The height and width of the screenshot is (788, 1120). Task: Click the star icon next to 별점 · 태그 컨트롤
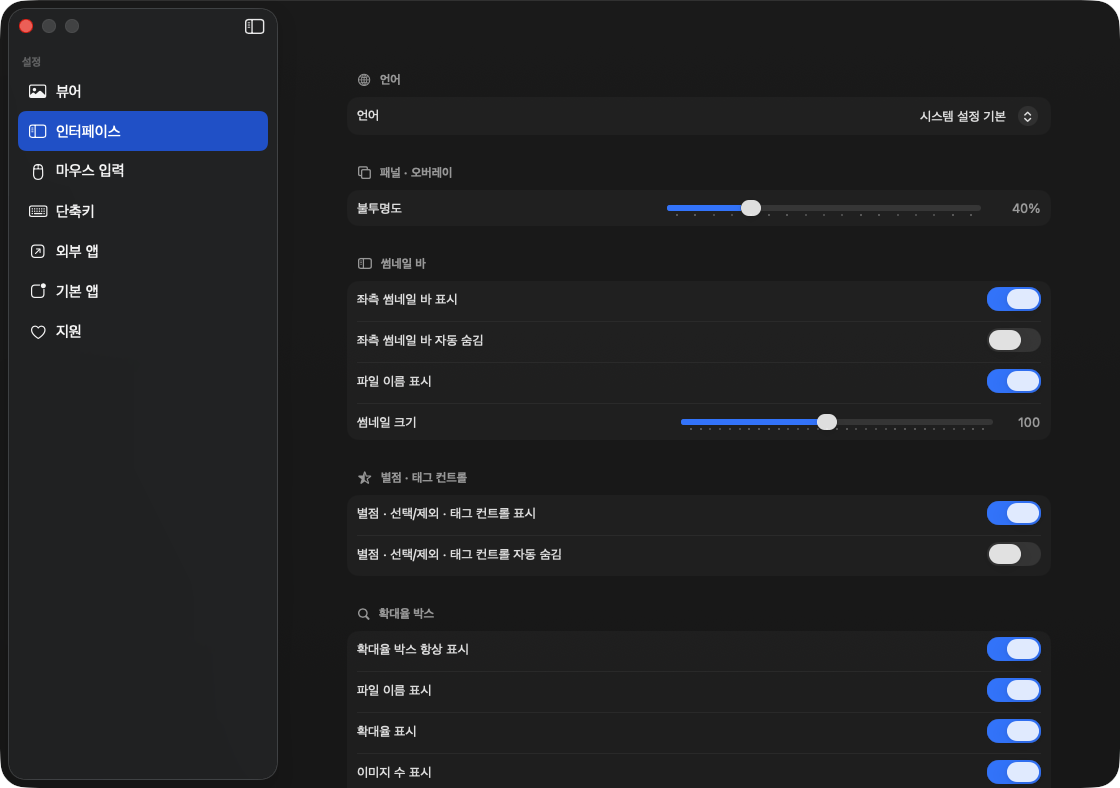[x=364, y=478]
